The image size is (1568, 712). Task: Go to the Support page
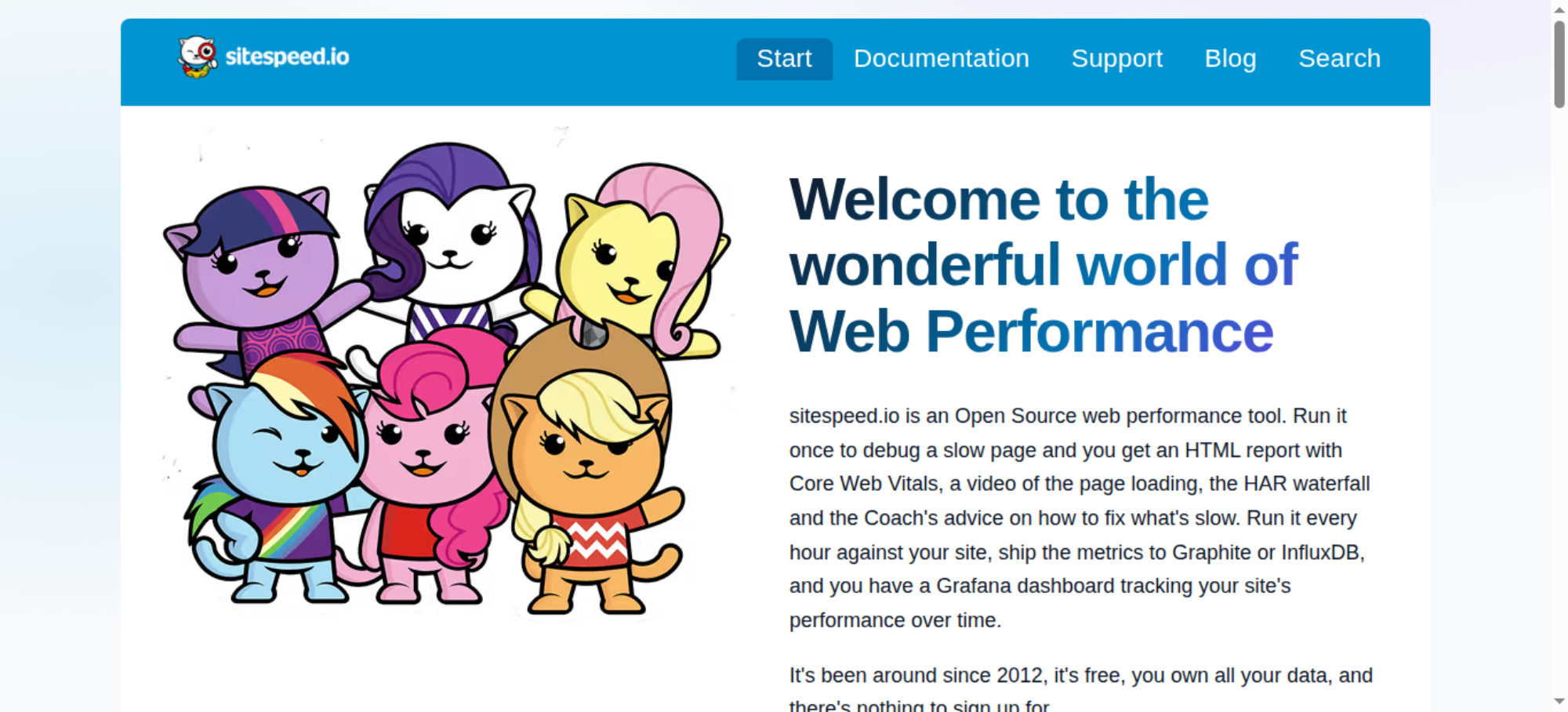[1116, 59]
